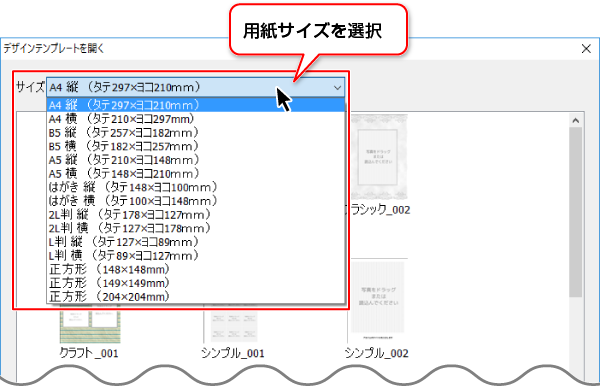Select A4 縦 (タテ297×ヨコ210mm) highlighted option
The width and height of the screenshot is (600, 387).
coord(196,105)
